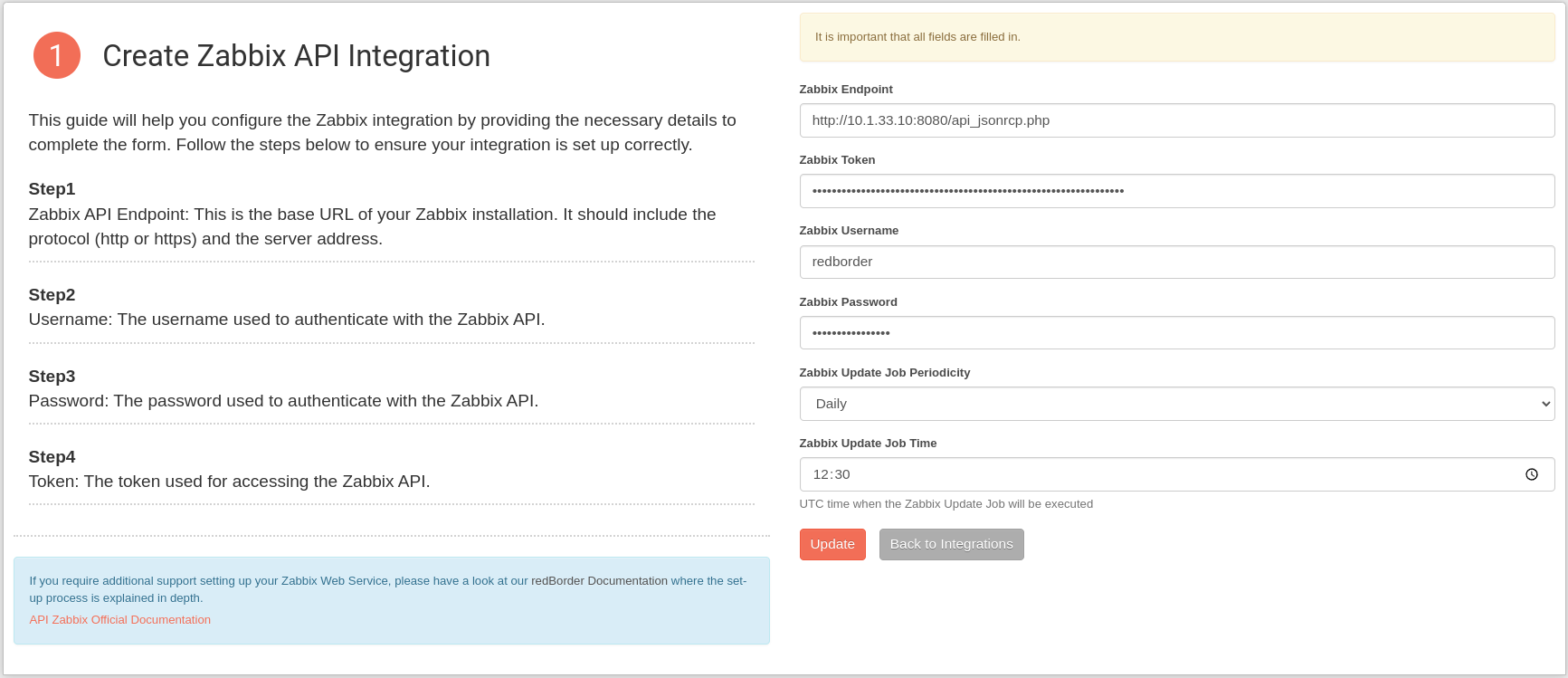Image resolution: width=1568 pixels, height=678 pixels.
Task: Focus the Zabbix Token field
Action: point(1176,191)
